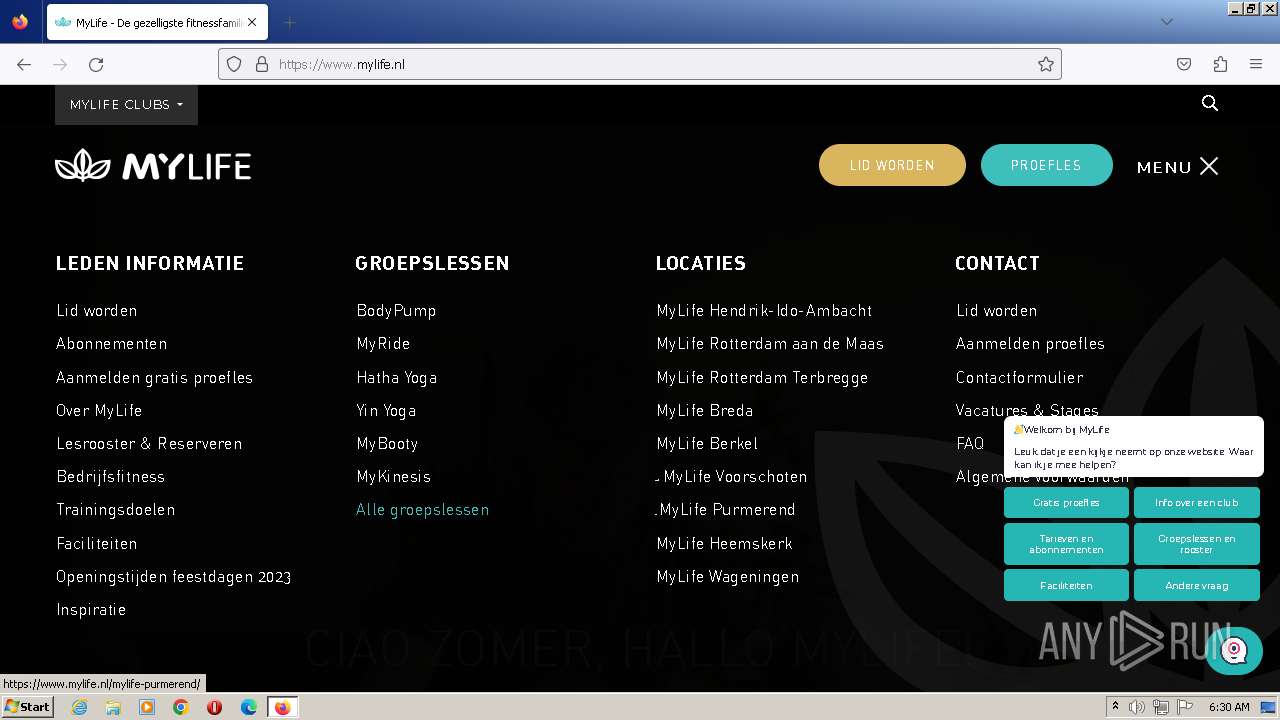1280x720 pixels.
Task: Close the MyLife browser tab
Action: [252, 22]
